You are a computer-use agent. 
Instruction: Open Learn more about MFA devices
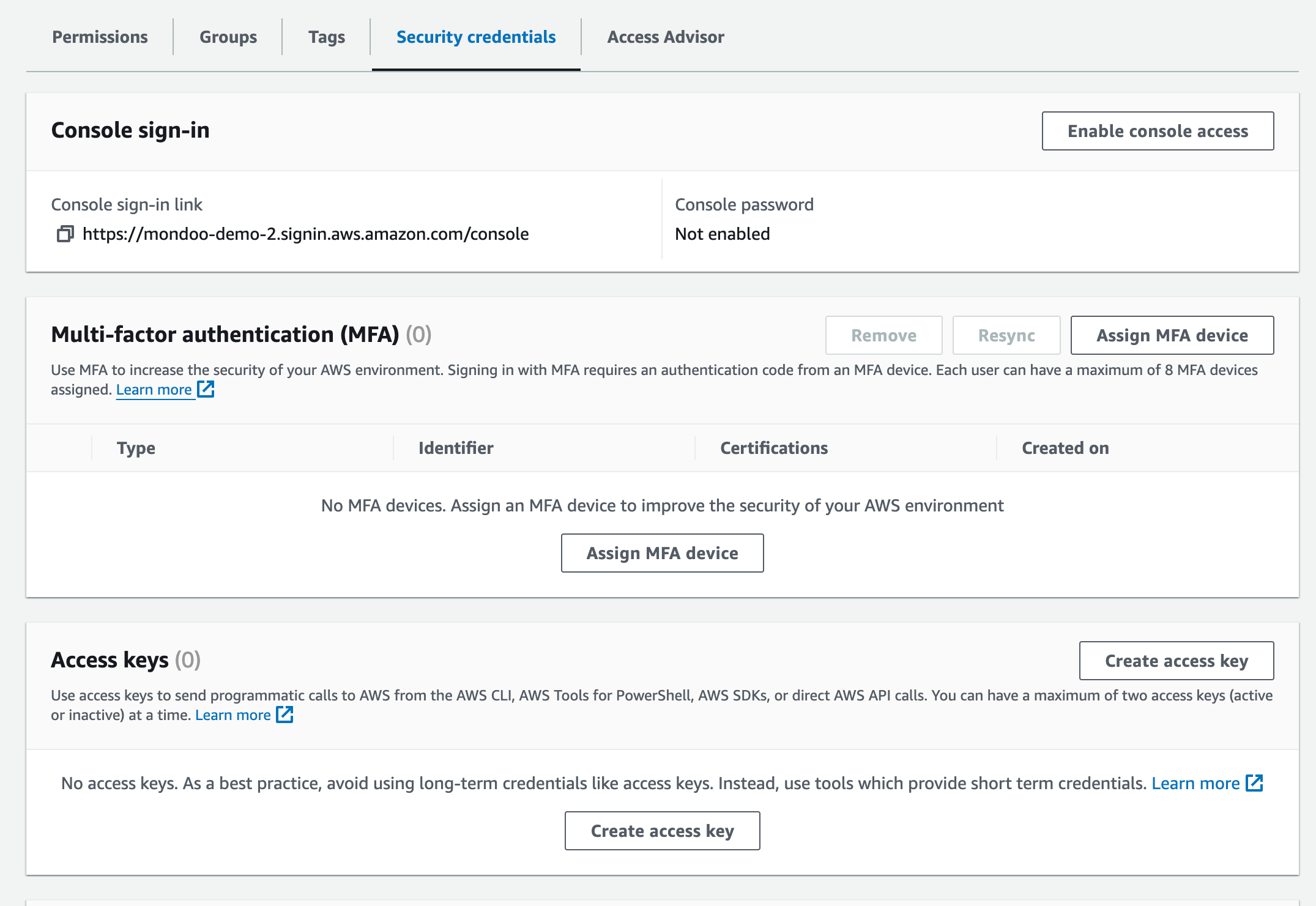point(154,389)
